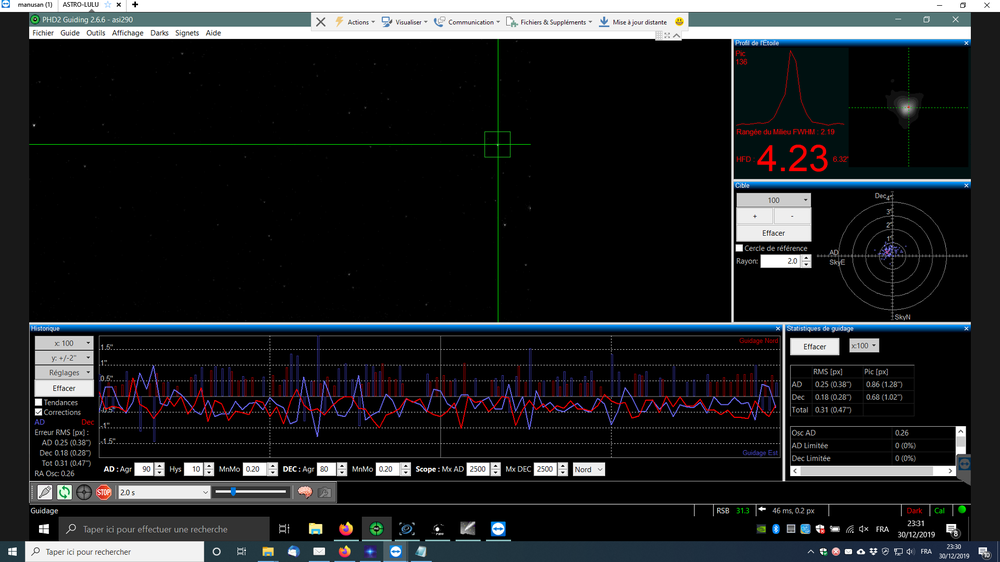Image resolution: width=1000 pixels, height=562 pixels.
Task: Open the Outils menu
Action: tap(96, 33)
